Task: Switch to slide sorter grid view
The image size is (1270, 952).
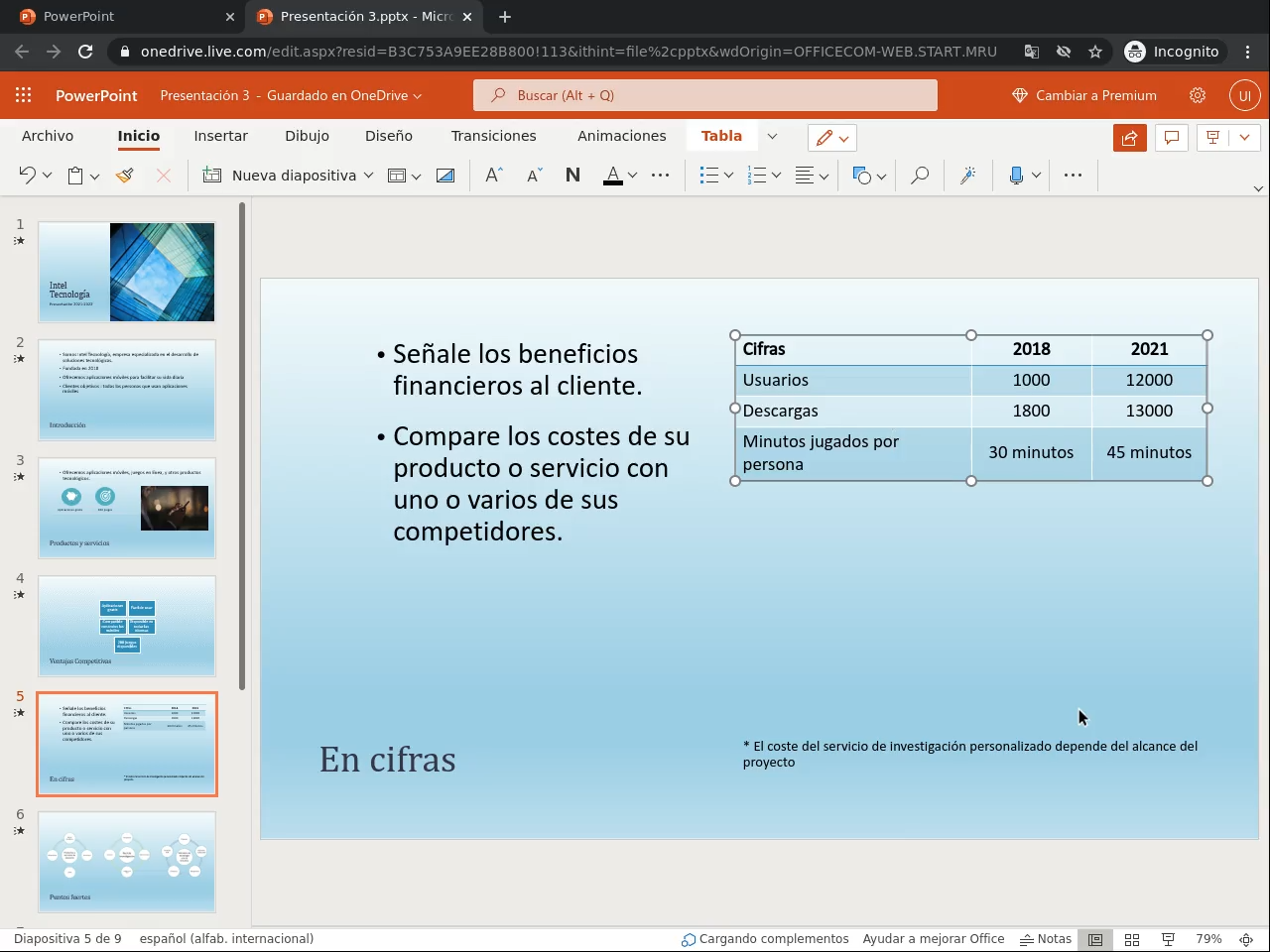Action: [1132, 939]
